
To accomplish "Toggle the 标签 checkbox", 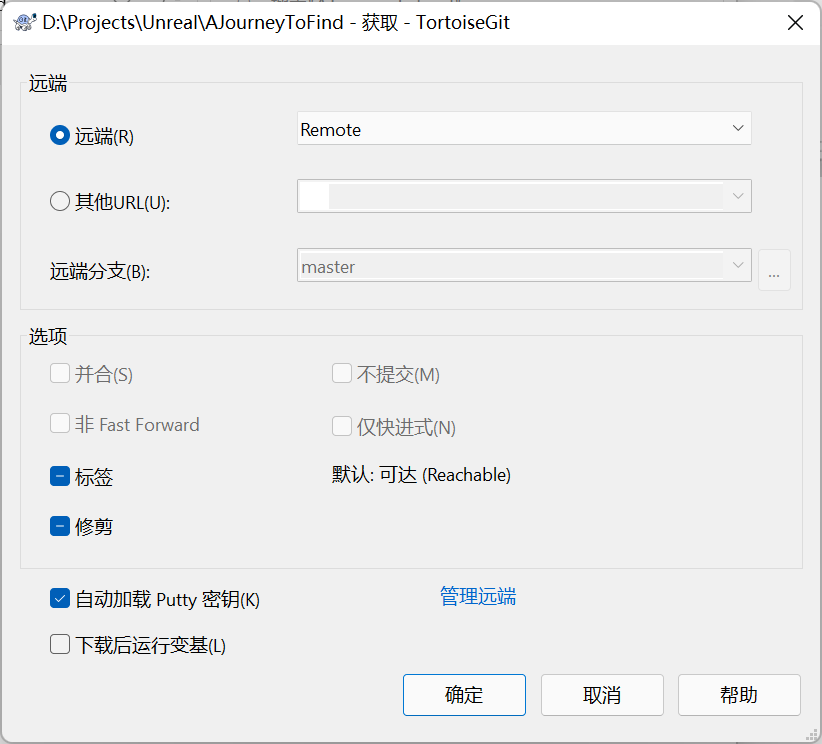I will [59, 476].
